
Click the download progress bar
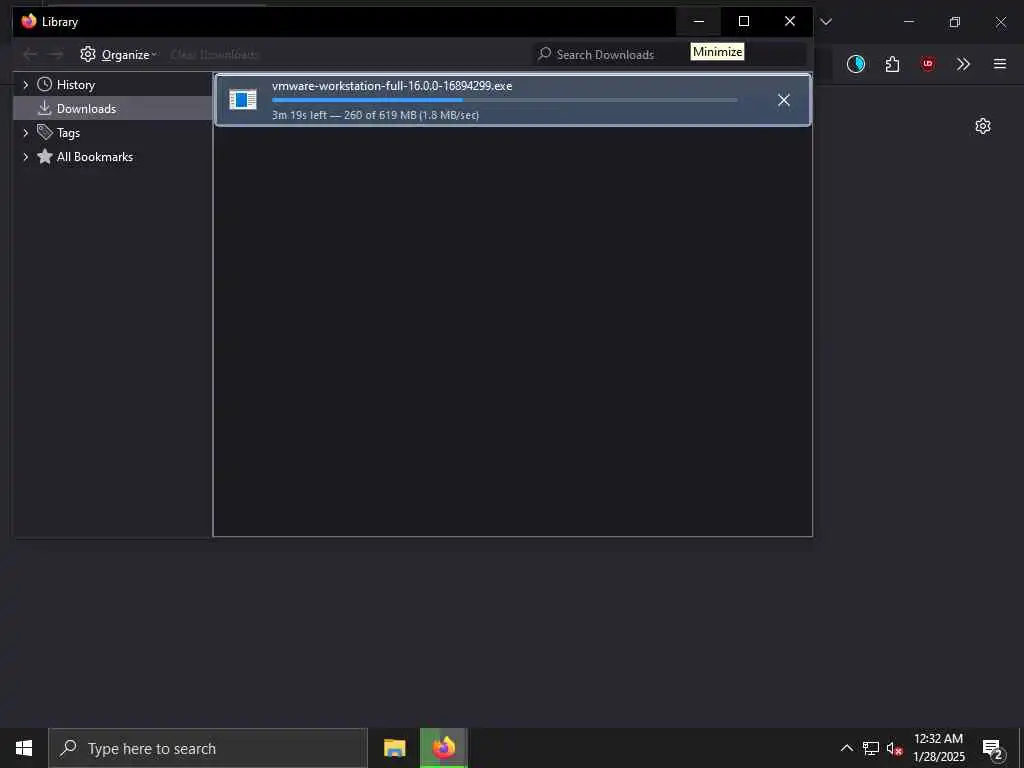(x=505, y=101)
